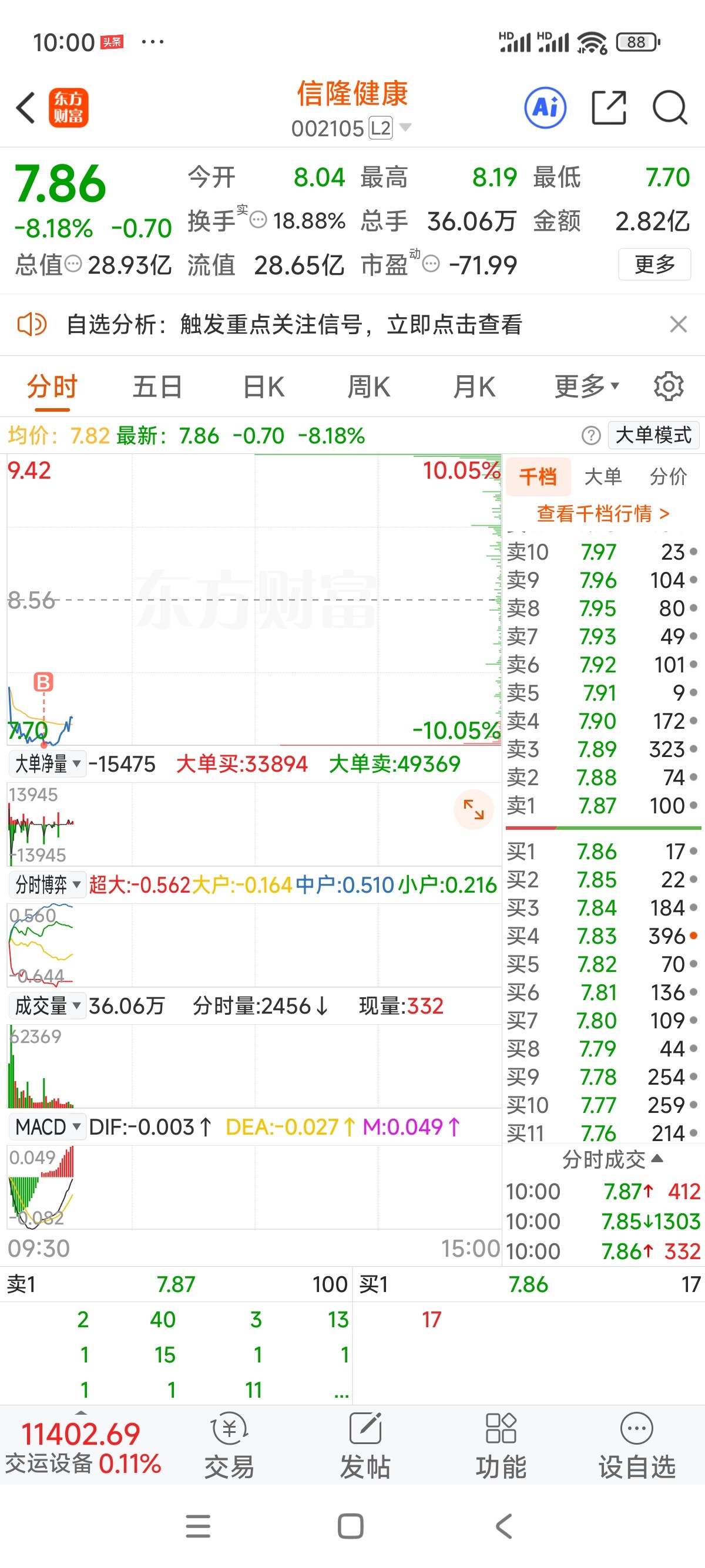Tap the back arrow at top left
705x1568 pixels.
pyautogui.click(x=26, y=107)
